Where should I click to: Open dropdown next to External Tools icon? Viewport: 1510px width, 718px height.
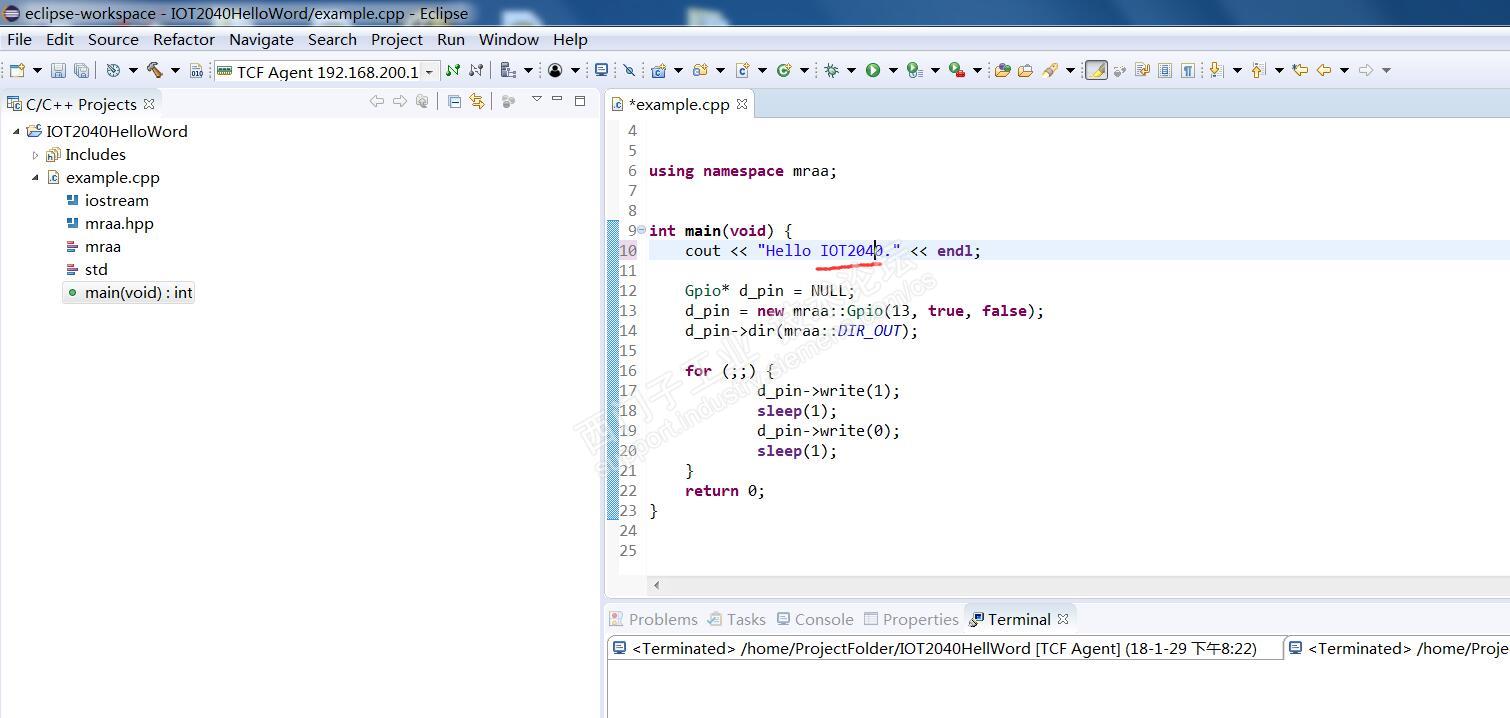tap(977, 70)
